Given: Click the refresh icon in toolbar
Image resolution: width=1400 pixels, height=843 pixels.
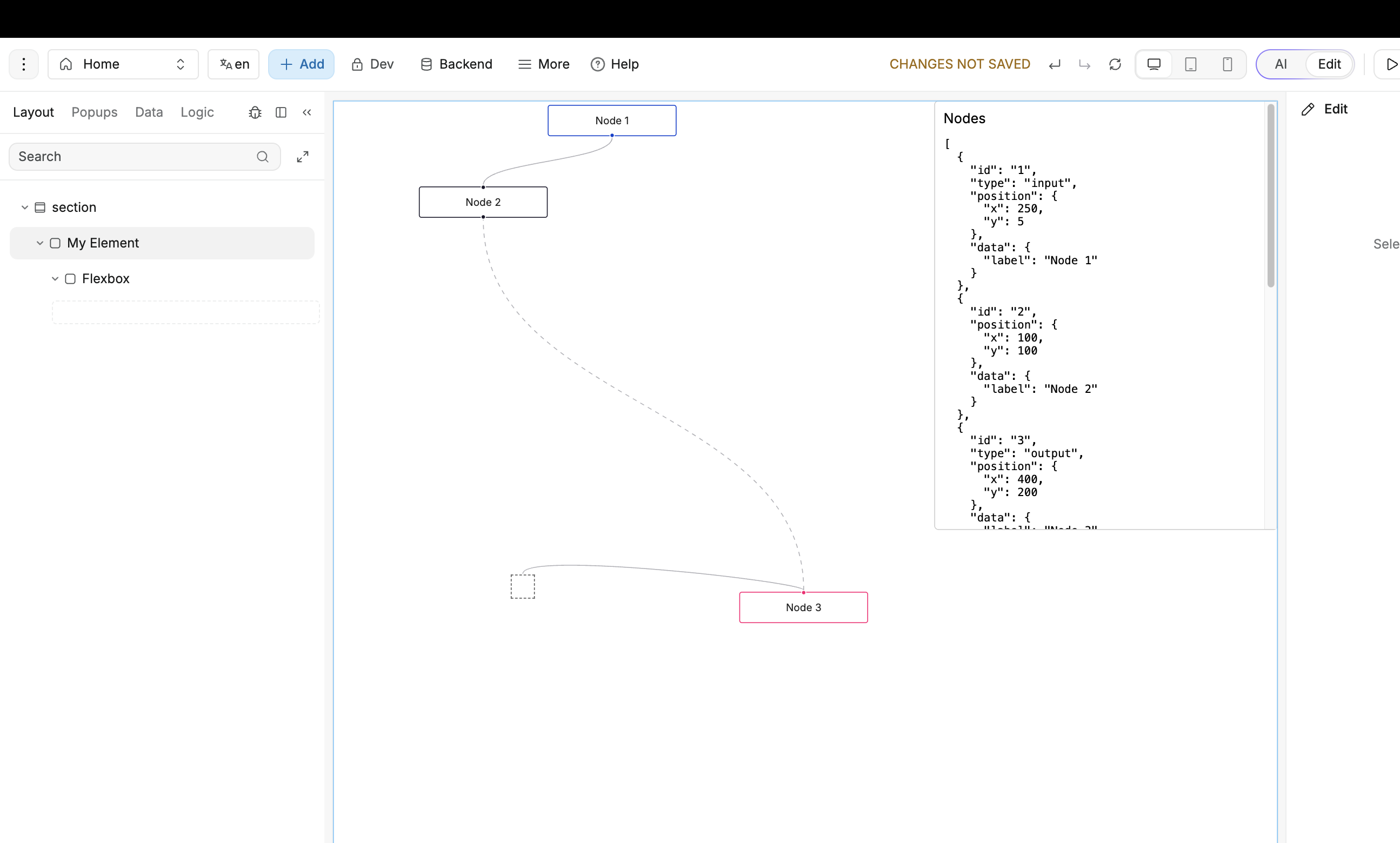Looking at the screenshot, I should tap(1115, 65).
